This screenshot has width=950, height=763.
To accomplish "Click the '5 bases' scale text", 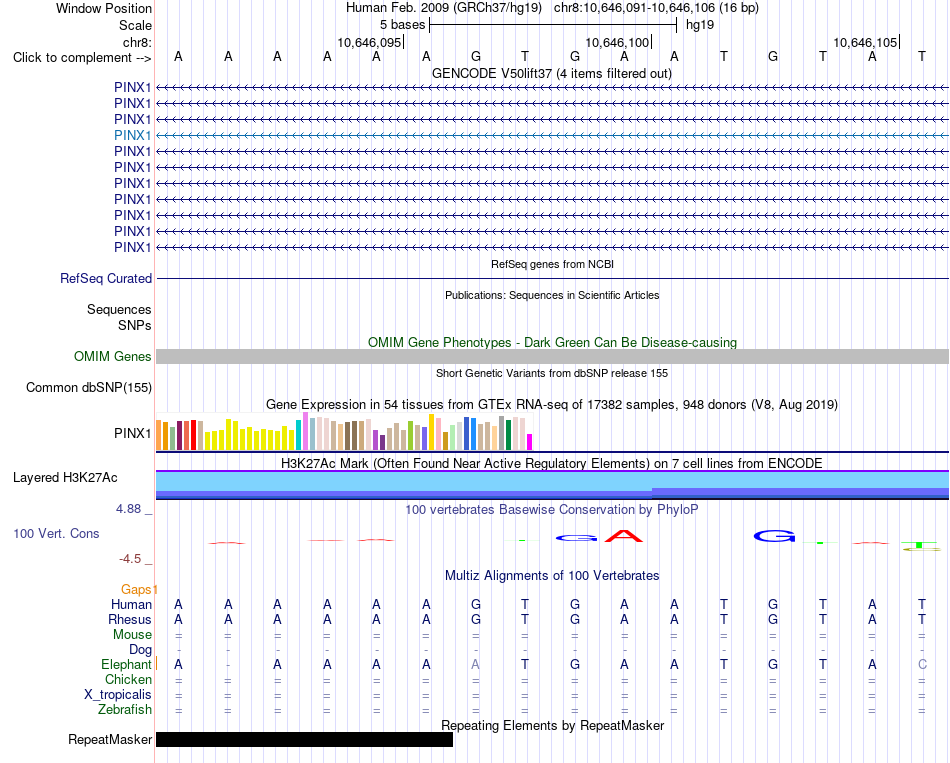I will point(402,25).
